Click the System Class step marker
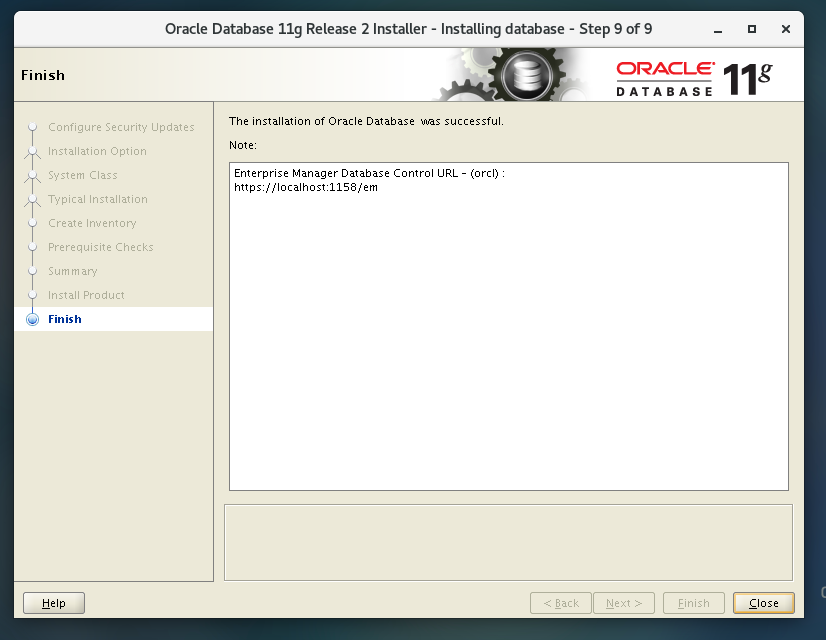Image resolution: width=826 pixels, height=640 pixels. point(33,175)
